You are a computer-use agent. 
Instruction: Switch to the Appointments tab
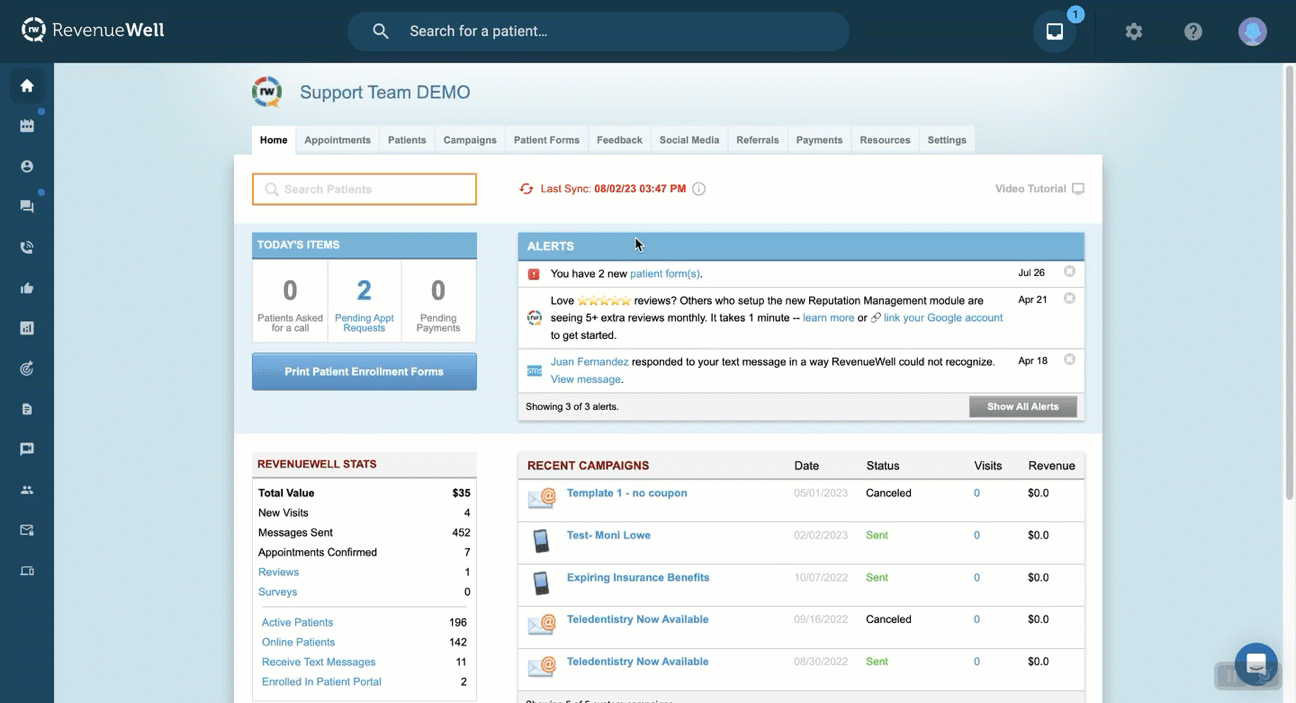[x=337, y=140]
